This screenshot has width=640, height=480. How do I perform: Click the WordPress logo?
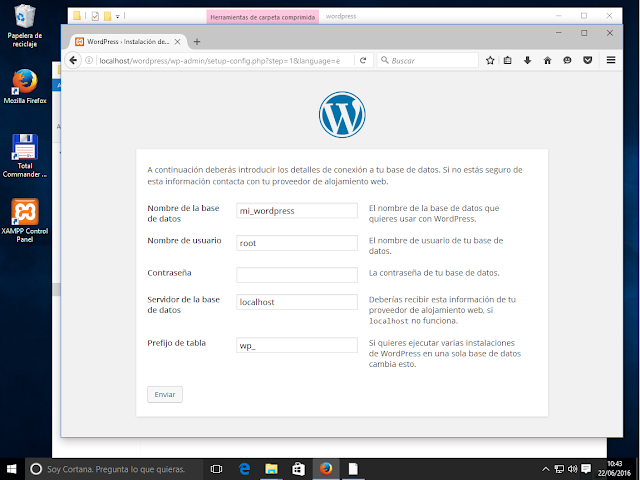(x=342, y=115)
